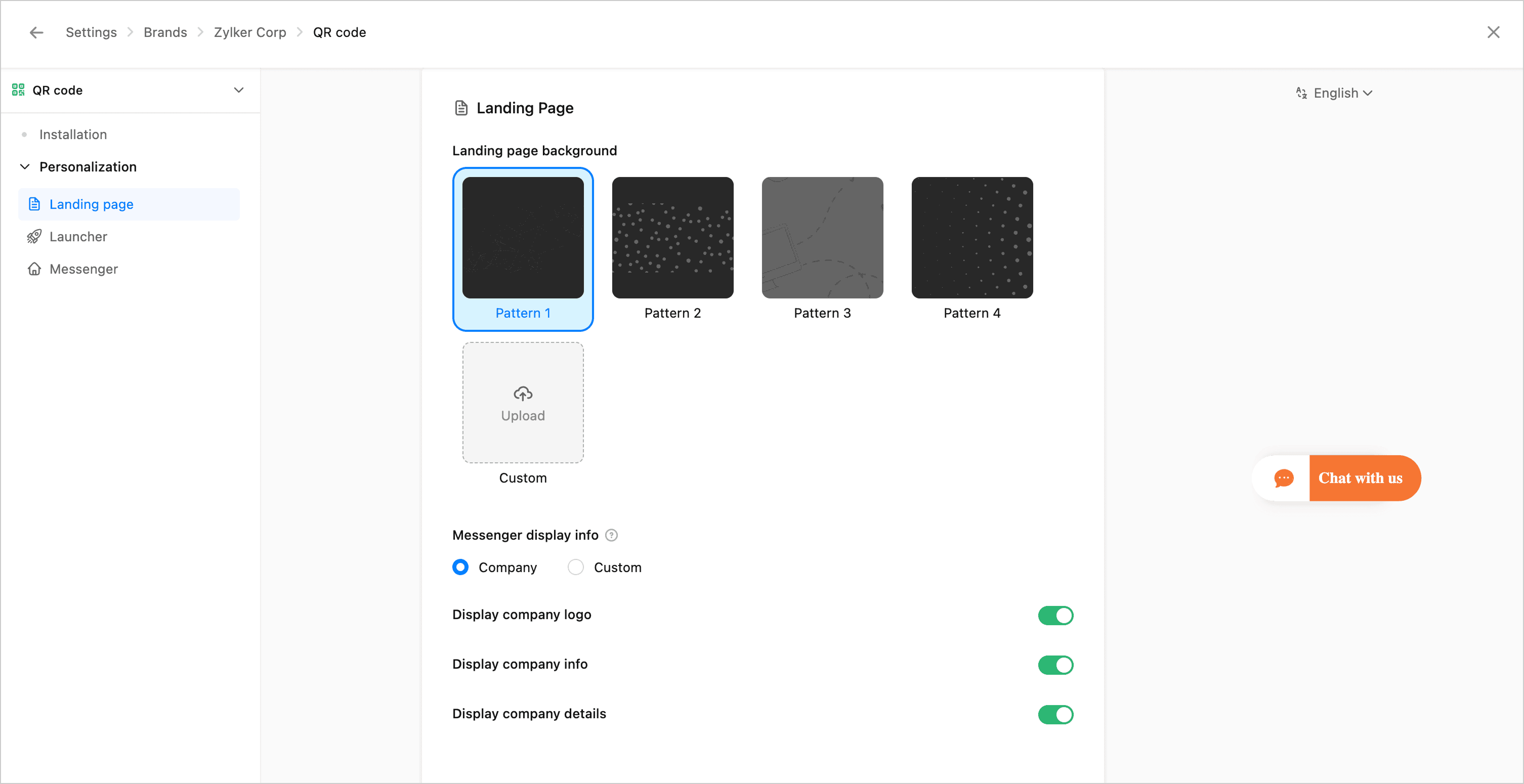
Task: Open the English language dropdown
Action: (x=1342, y=93)
